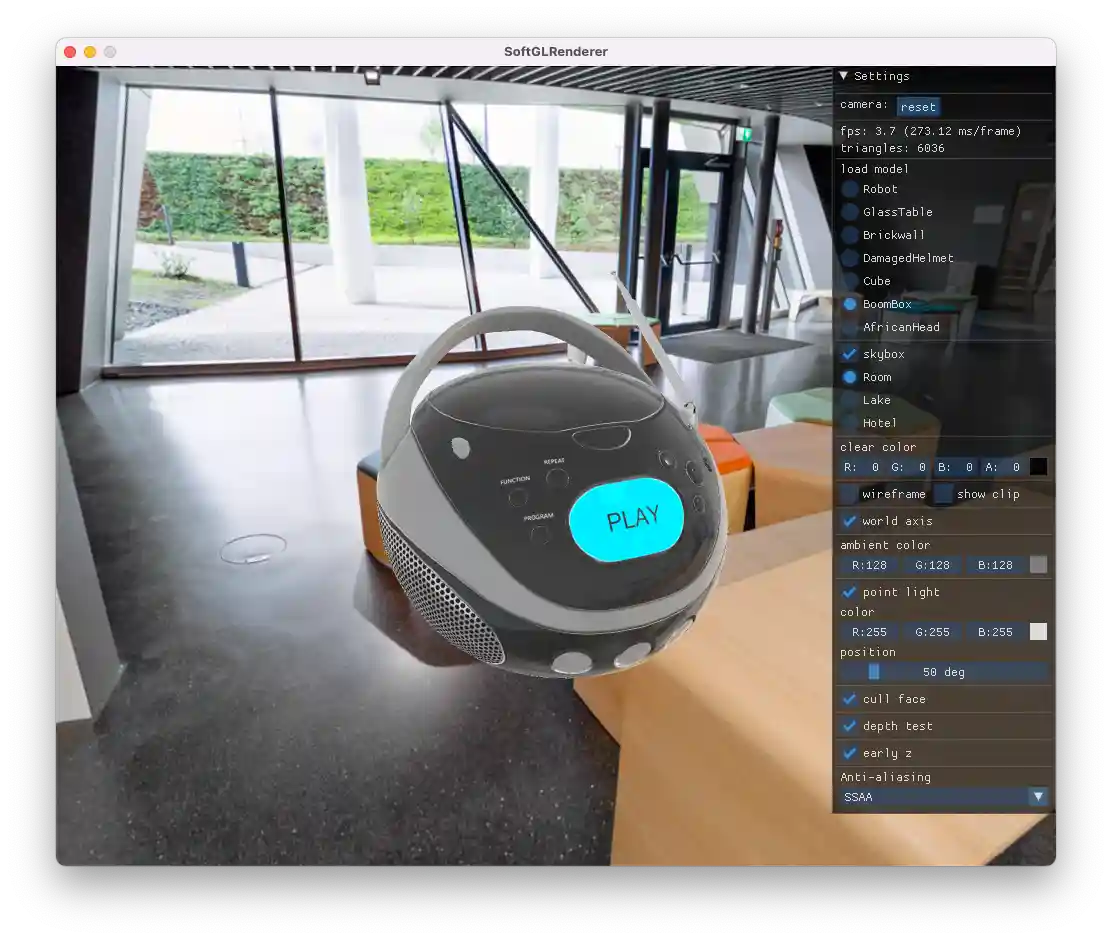Click the Anti-aliasing dropdown arrow
This screenshot has height=940, width=1112.
[x=1038, y=797]
